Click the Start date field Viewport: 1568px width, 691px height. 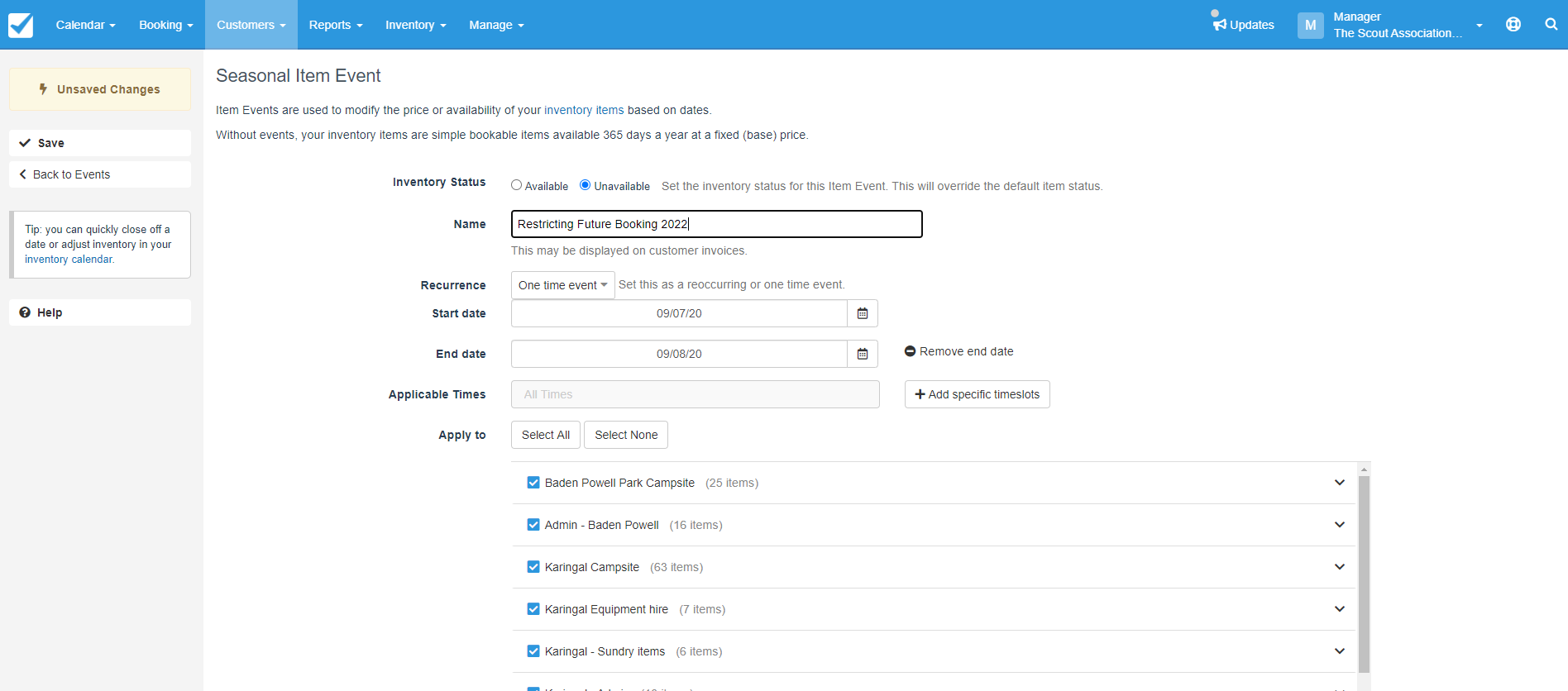679,313
